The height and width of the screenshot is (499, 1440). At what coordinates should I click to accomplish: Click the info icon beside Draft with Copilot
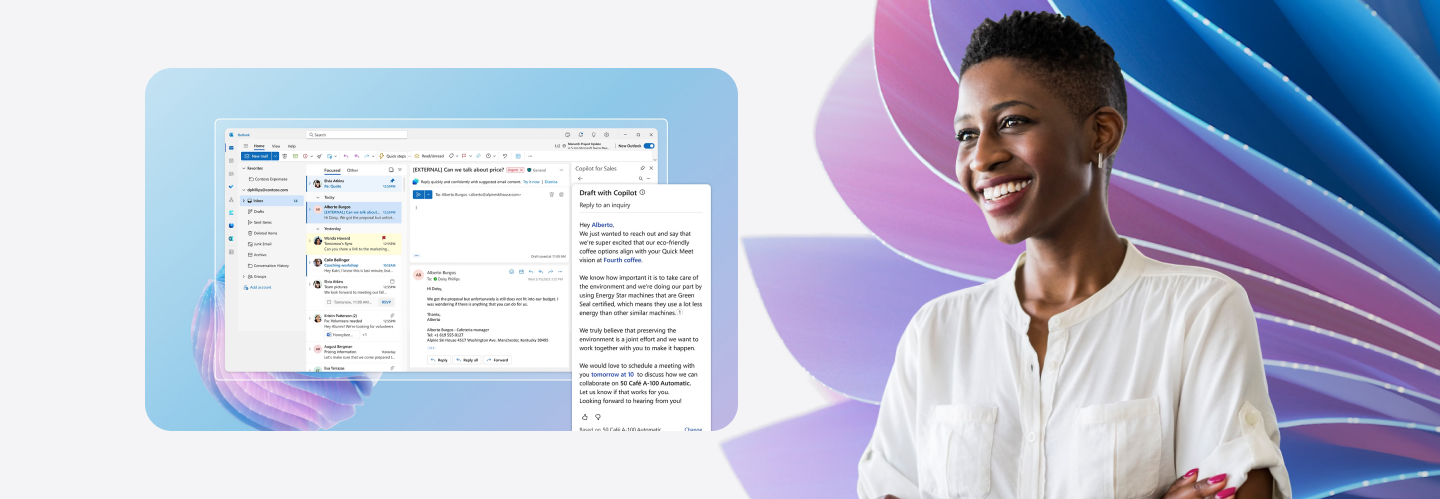pyautogui.click(x=642, y=192)
